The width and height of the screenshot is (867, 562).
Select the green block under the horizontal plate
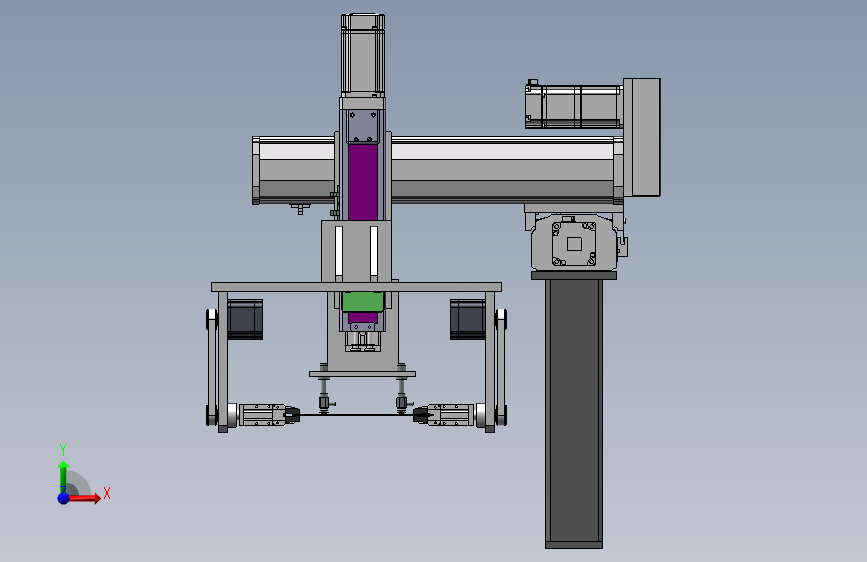(x=363, y=302)
